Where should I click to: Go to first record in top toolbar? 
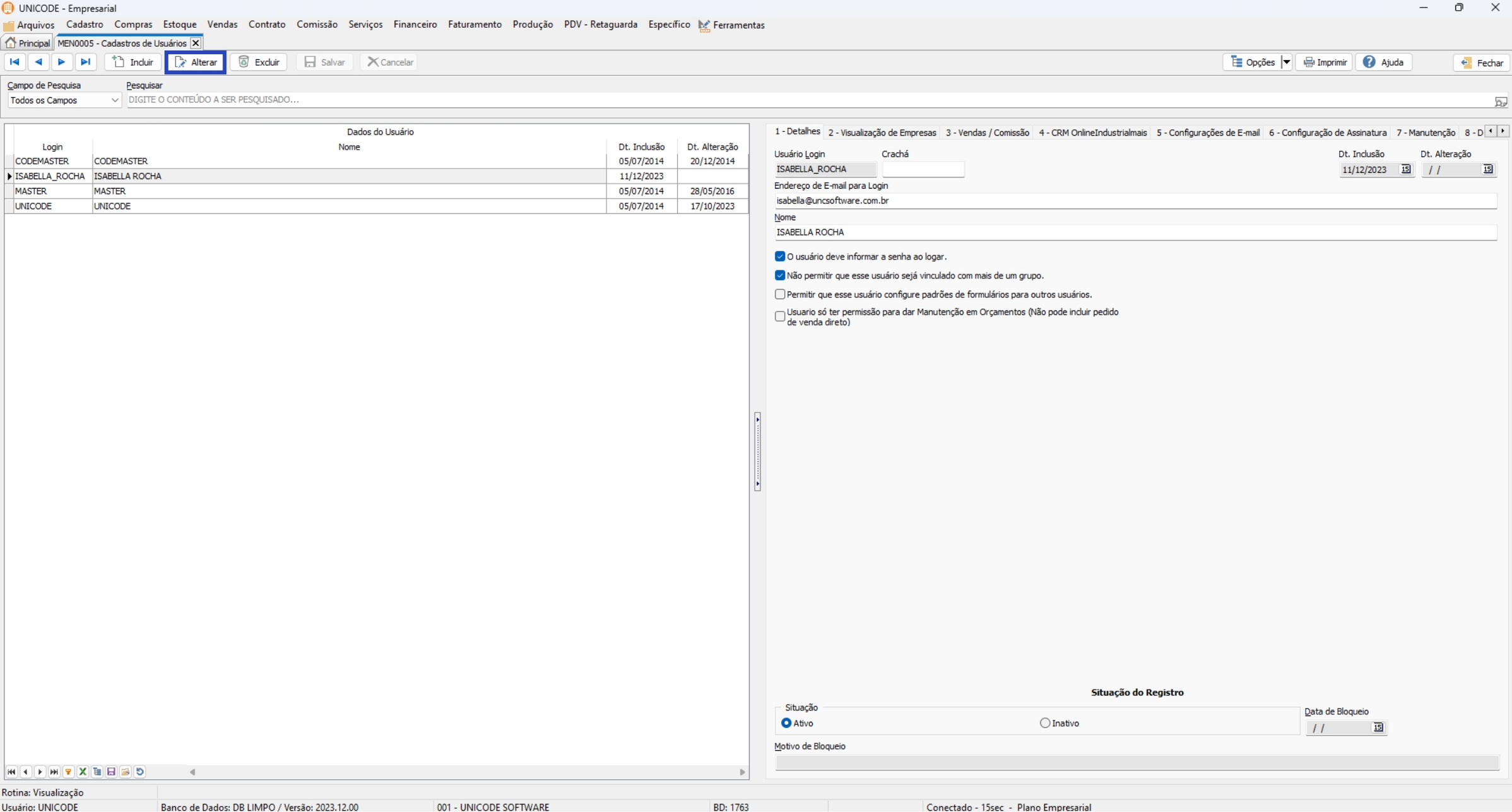click(x=15, y=62)
